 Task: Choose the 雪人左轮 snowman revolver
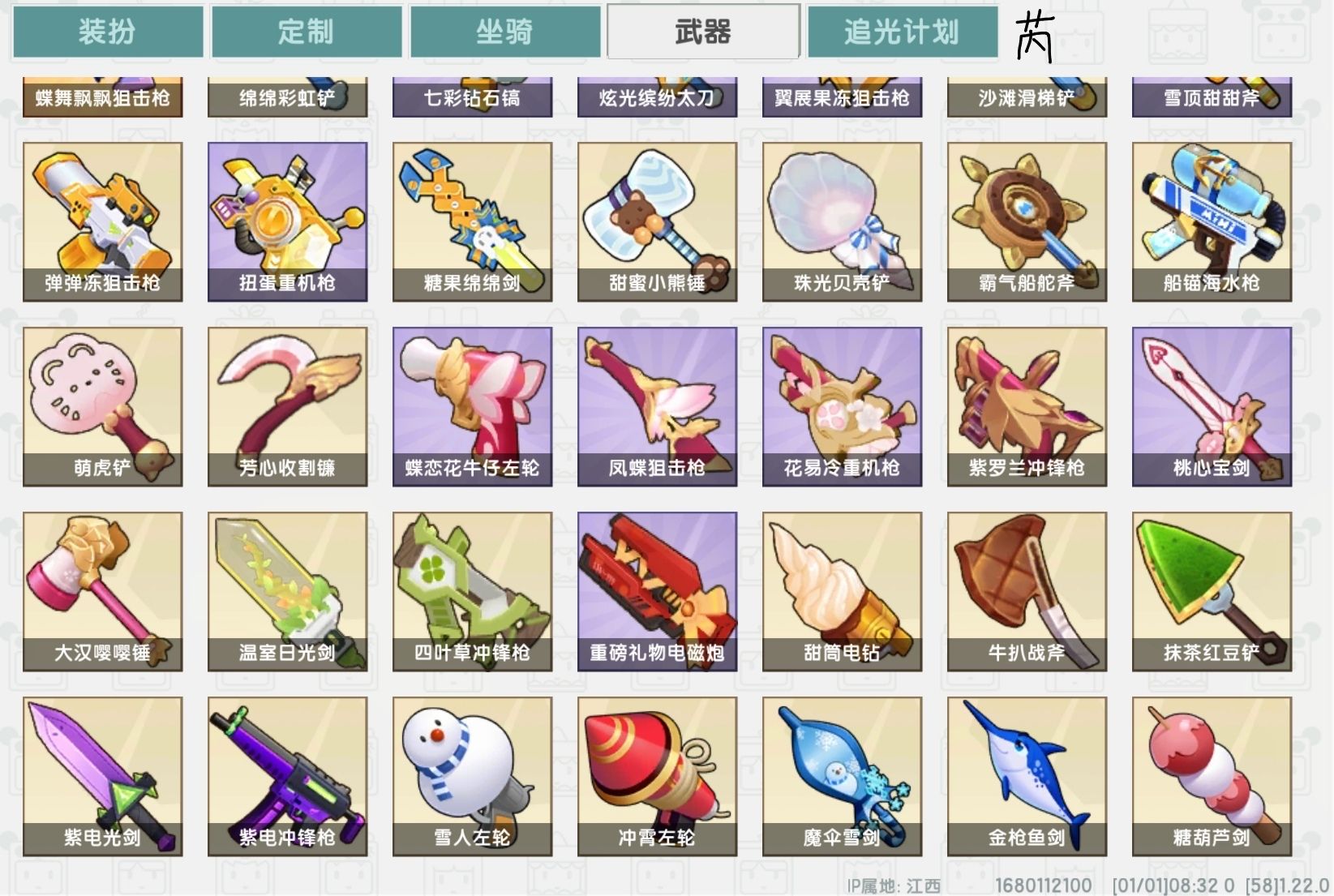click(x=473, y=777)
